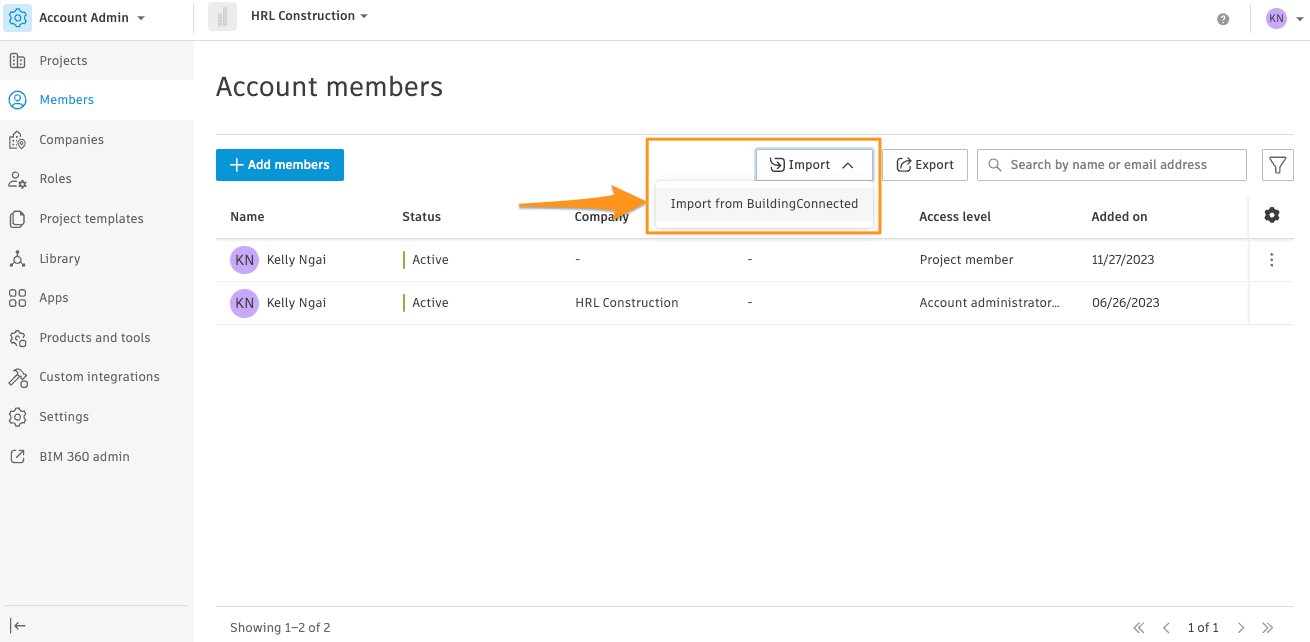Open the help question mark icon

1223,19
